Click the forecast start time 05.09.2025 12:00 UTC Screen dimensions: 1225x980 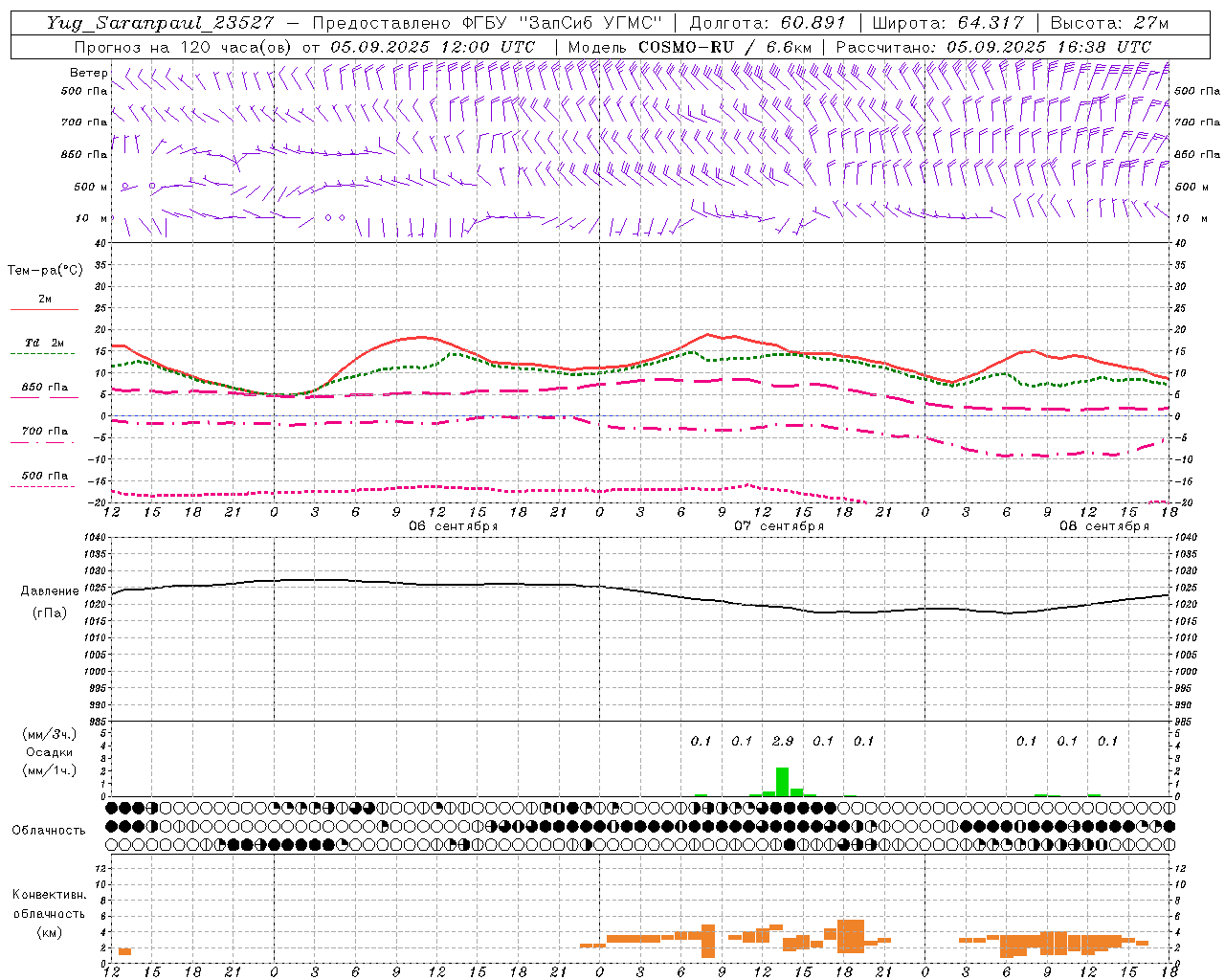[x=433, y=46]
